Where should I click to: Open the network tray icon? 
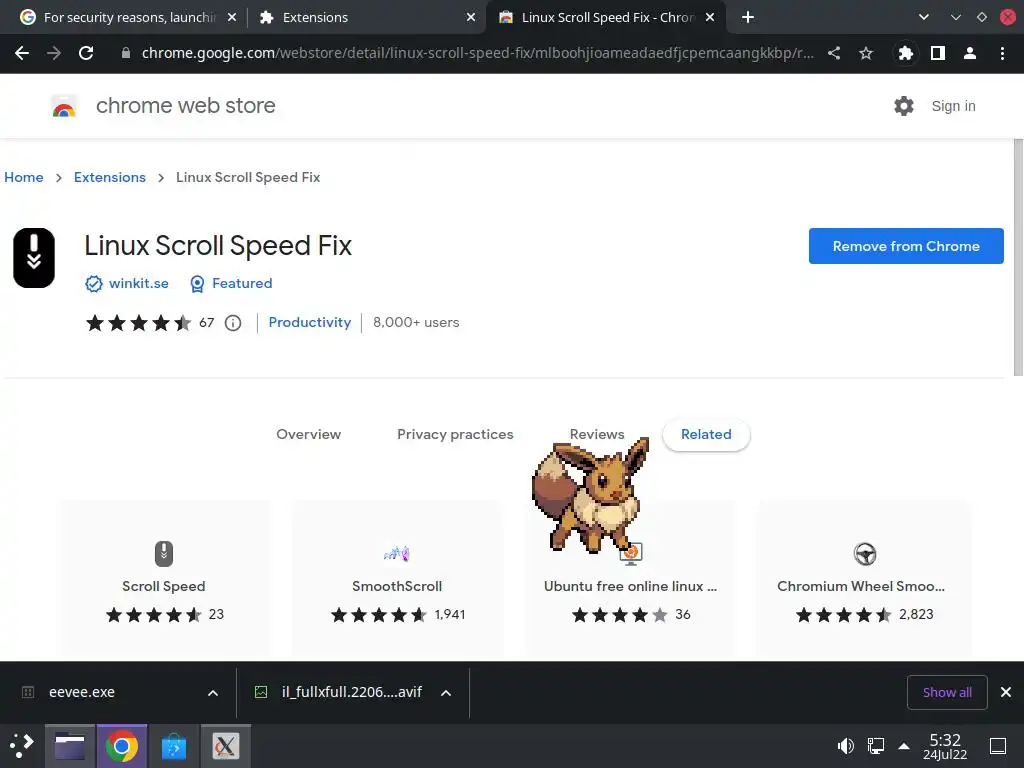875,746
